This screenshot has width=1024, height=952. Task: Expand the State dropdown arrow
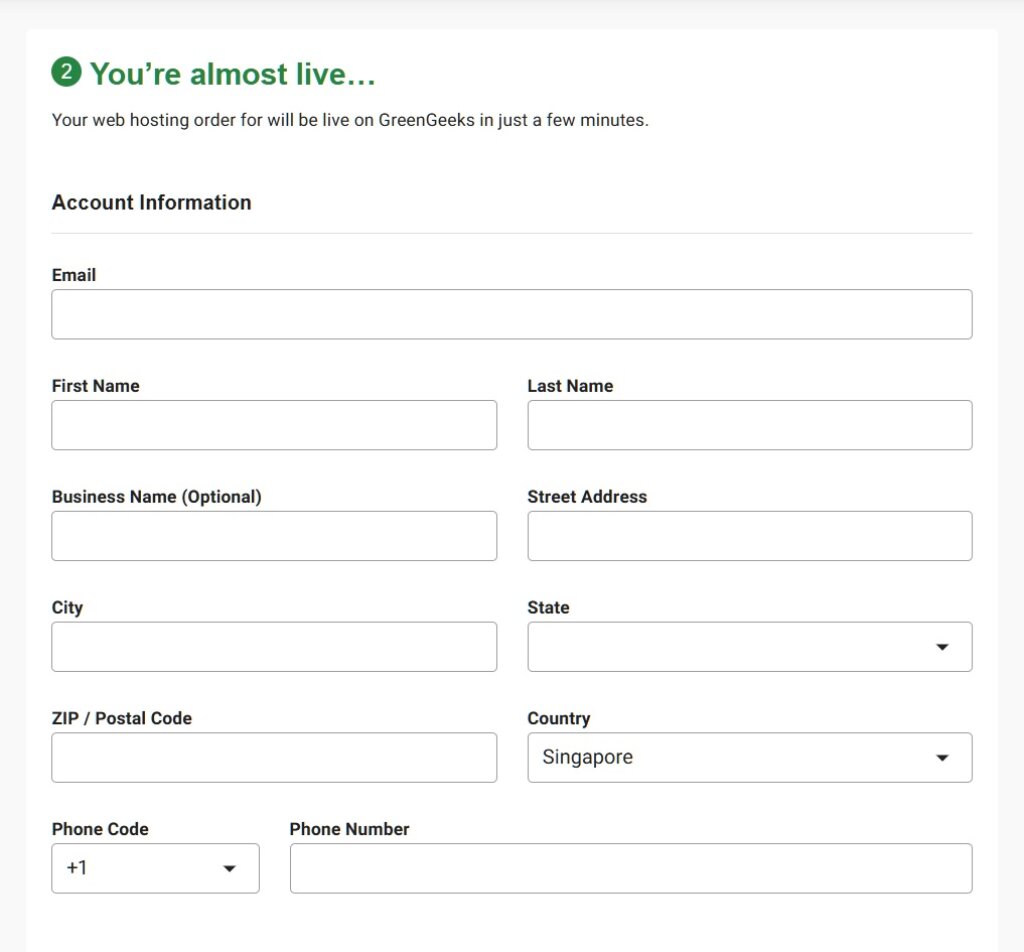point(941,647)
